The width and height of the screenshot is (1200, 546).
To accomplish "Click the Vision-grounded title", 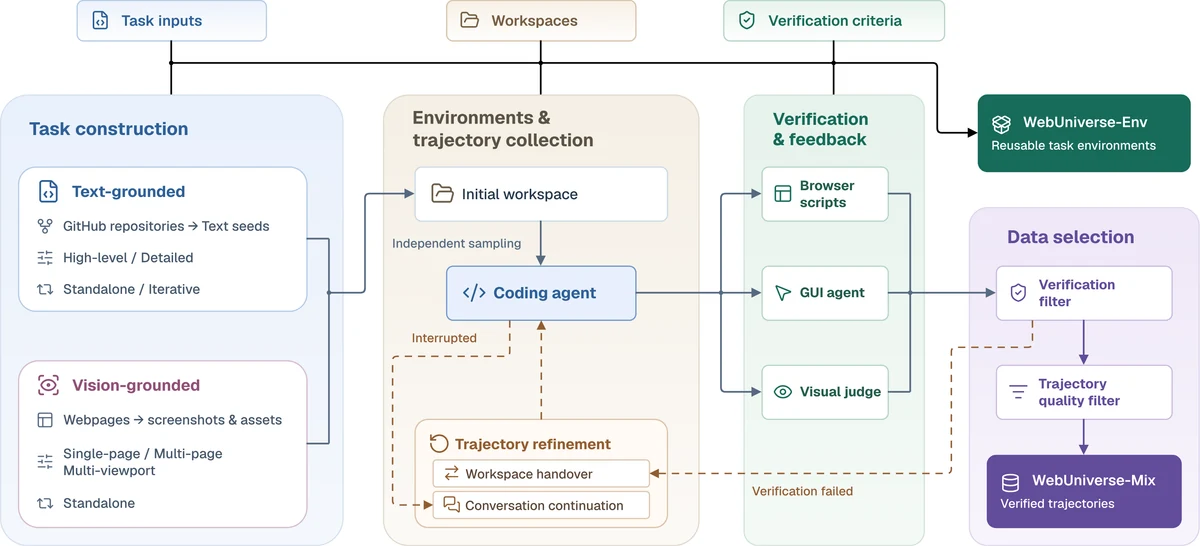I will tap(136, 385).
